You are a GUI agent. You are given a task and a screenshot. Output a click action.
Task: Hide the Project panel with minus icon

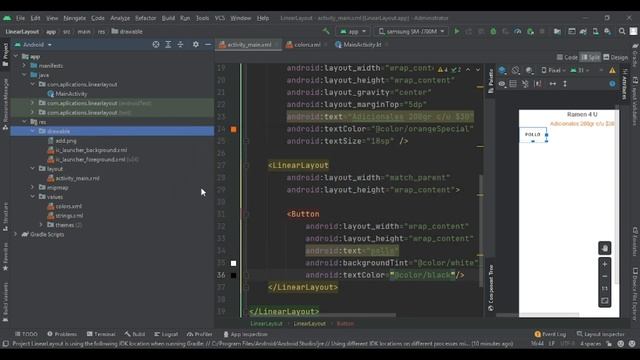tap(208, 44)
